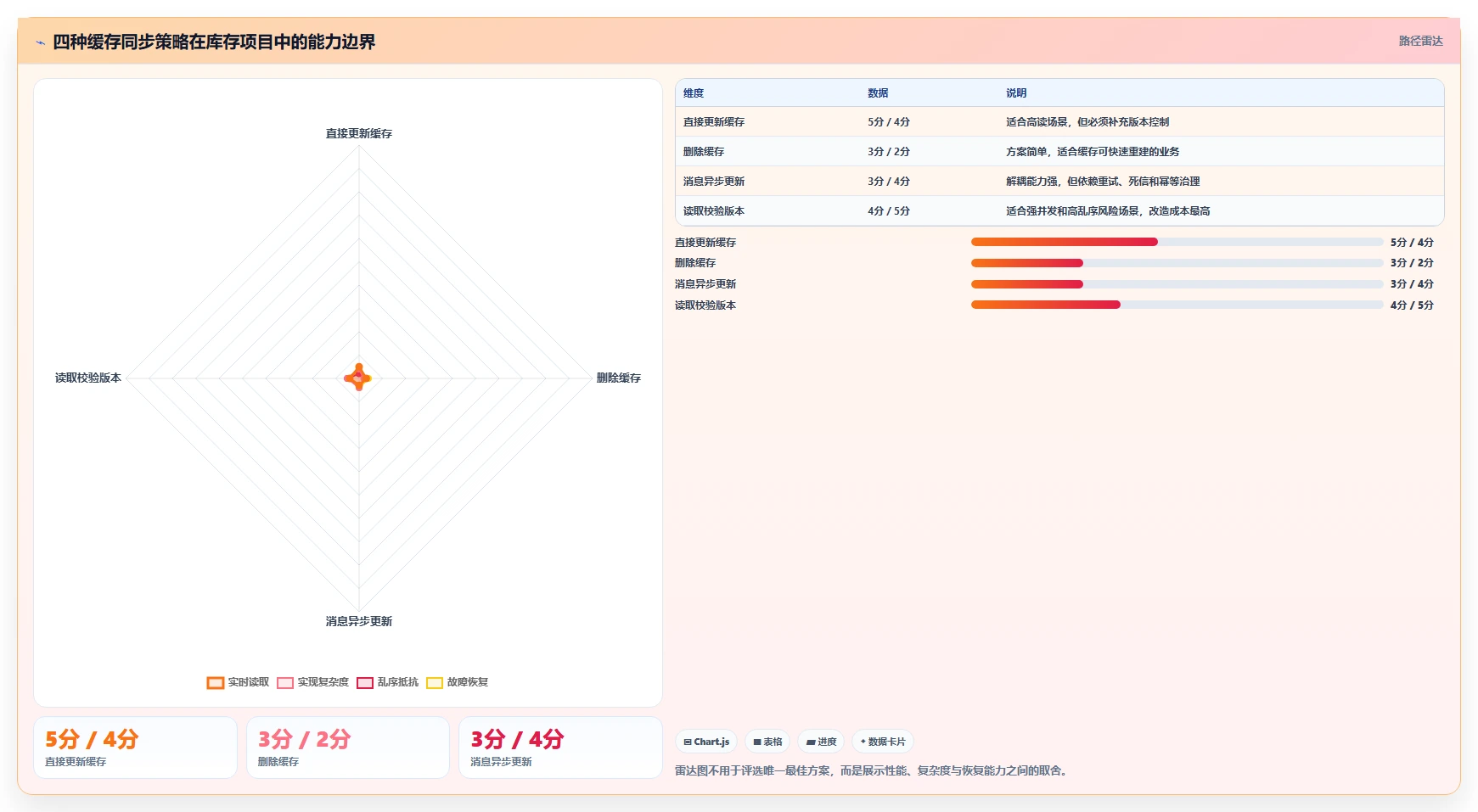Screen dimensions: 1478x812
Task: Toggle the 实时读取 legend label
Action: coord(248,682)
